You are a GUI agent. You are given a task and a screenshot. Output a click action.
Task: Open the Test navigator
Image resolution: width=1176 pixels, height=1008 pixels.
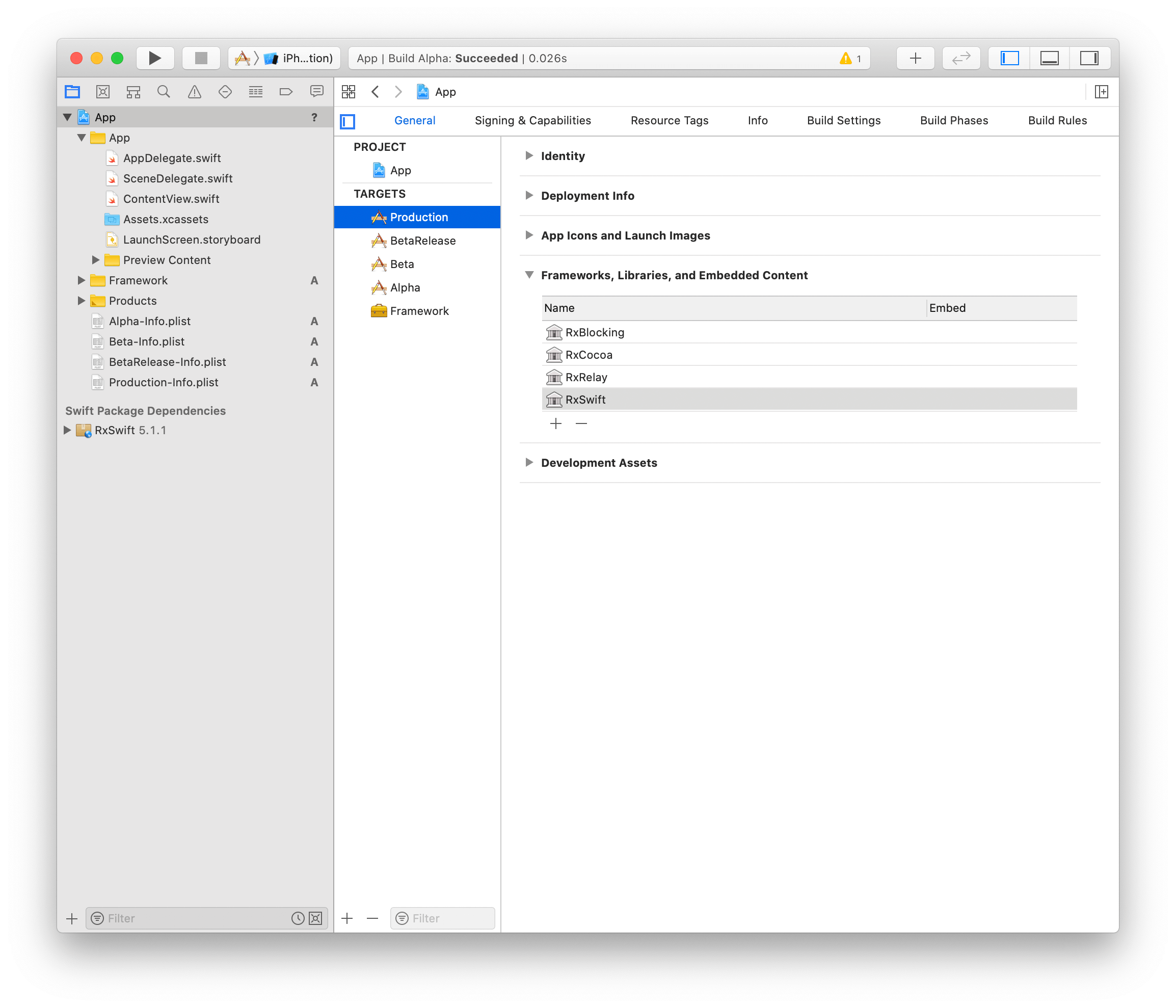point(225,91)
